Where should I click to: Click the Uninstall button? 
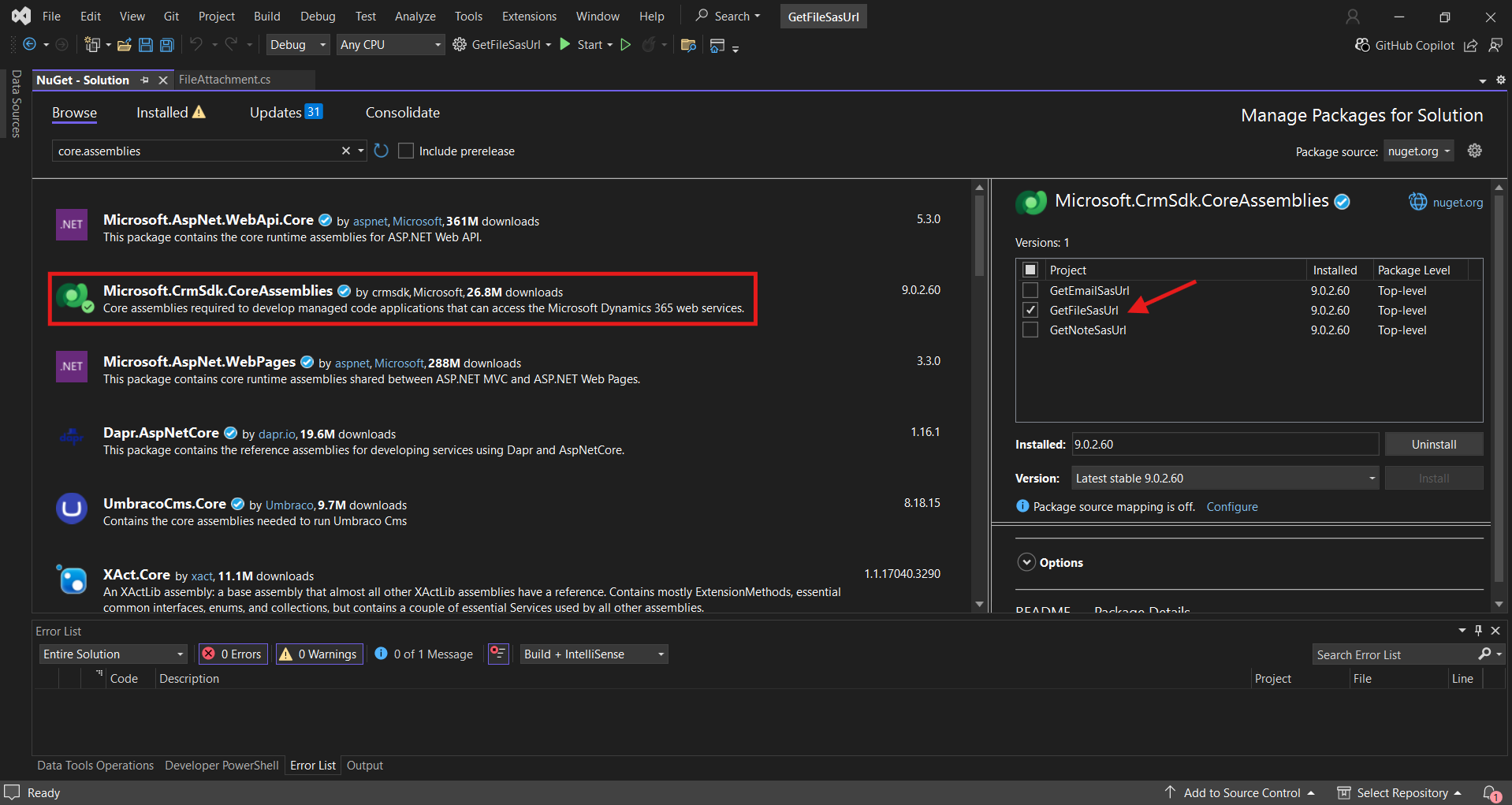point(1433,444)
